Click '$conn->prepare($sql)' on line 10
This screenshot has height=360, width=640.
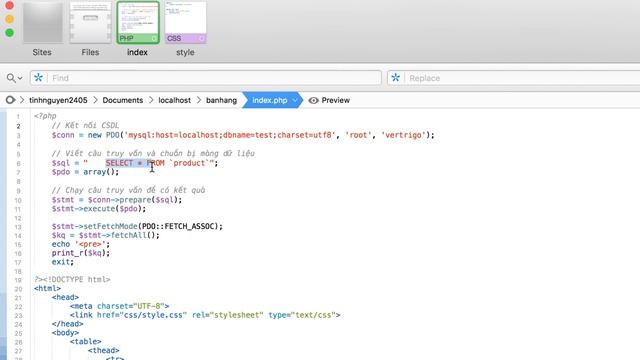tap(133, 200)
